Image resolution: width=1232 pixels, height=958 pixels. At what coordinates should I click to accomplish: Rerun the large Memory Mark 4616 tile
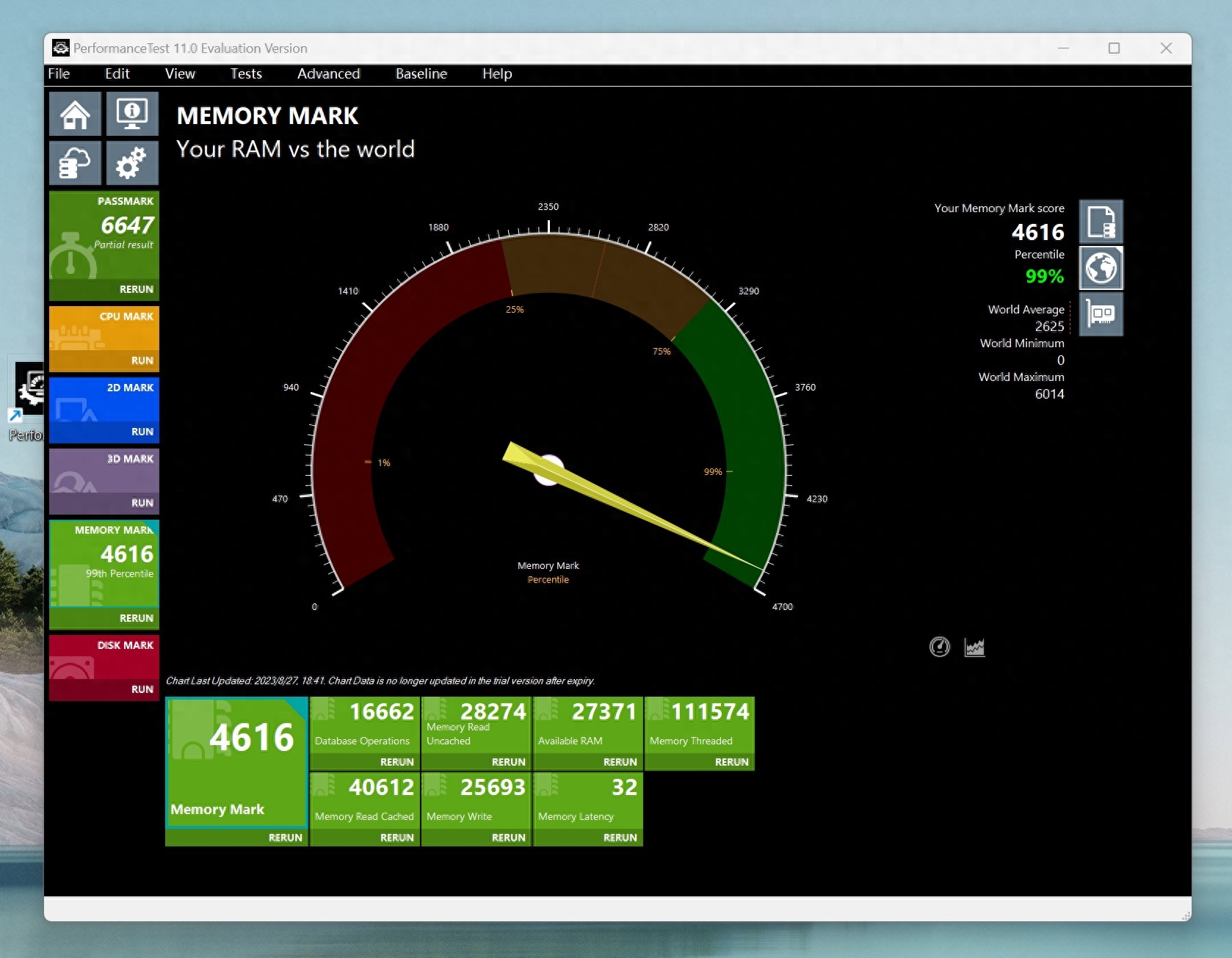coord(286,838)
